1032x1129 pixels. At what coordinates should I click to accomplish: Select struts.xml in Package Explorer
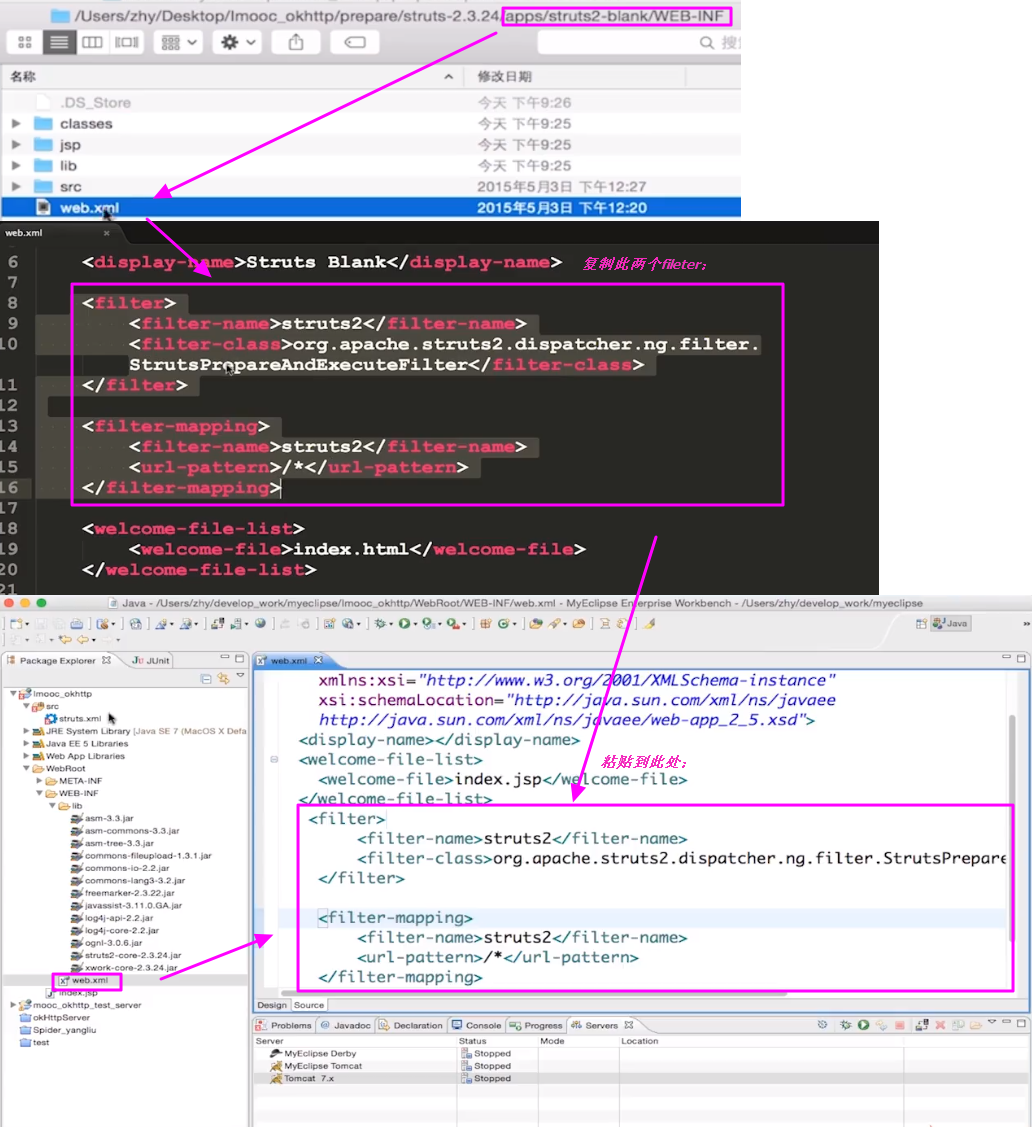pyautogui.click(x=73, y=719)
